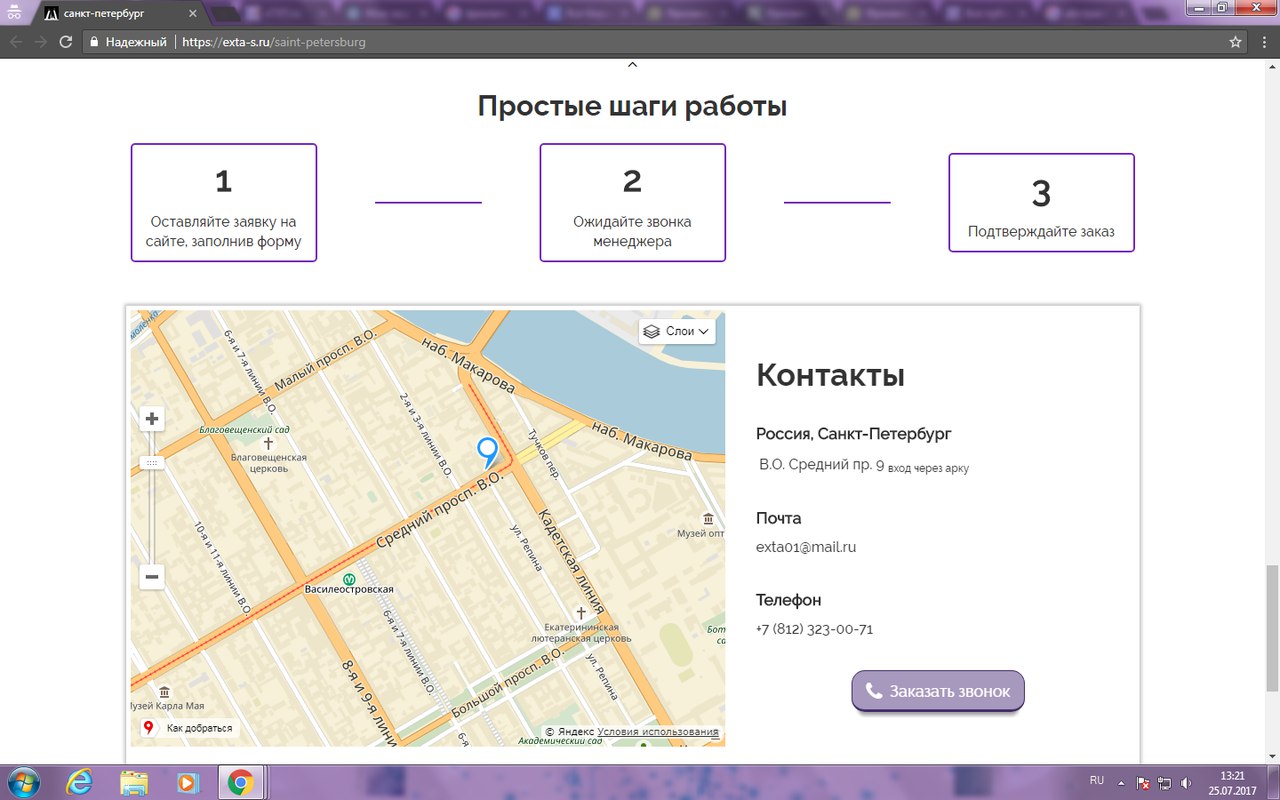Open Условия использования link on map
This screenshot has width=1280, height=800.
coord(658,732)
